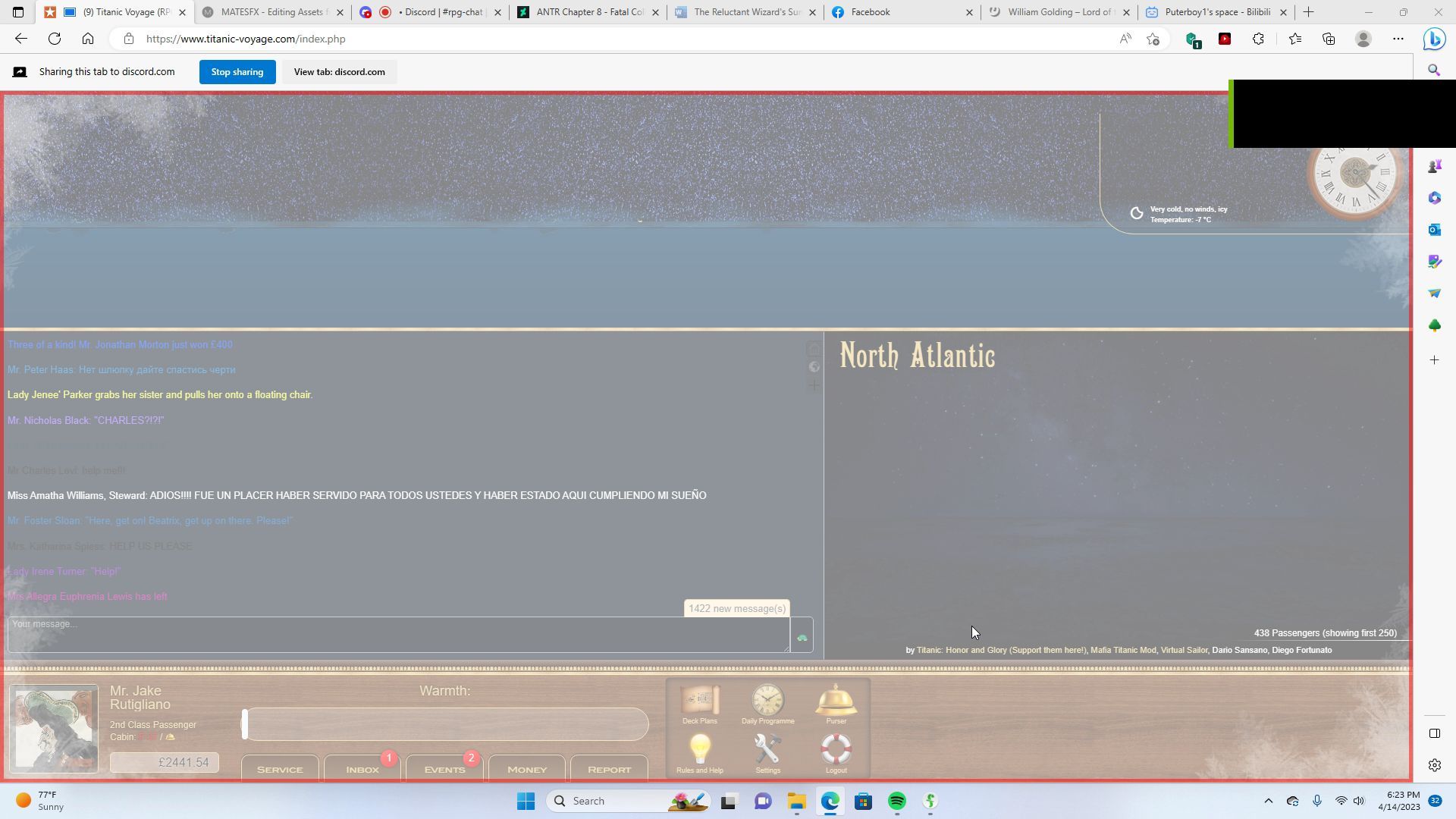Open the Service menu button

tap(280, 769)
